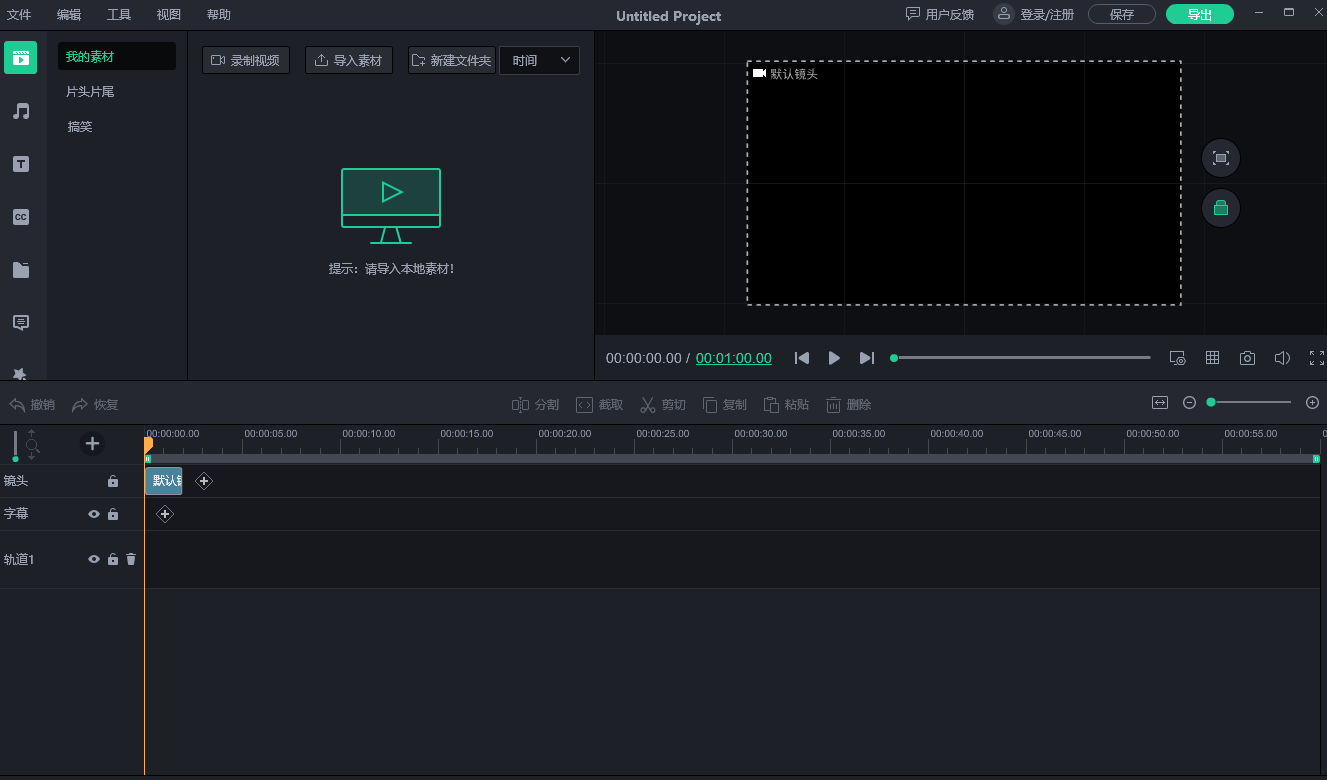Jump to previous frame in preview
The image size is (1327, 780).
801,358
